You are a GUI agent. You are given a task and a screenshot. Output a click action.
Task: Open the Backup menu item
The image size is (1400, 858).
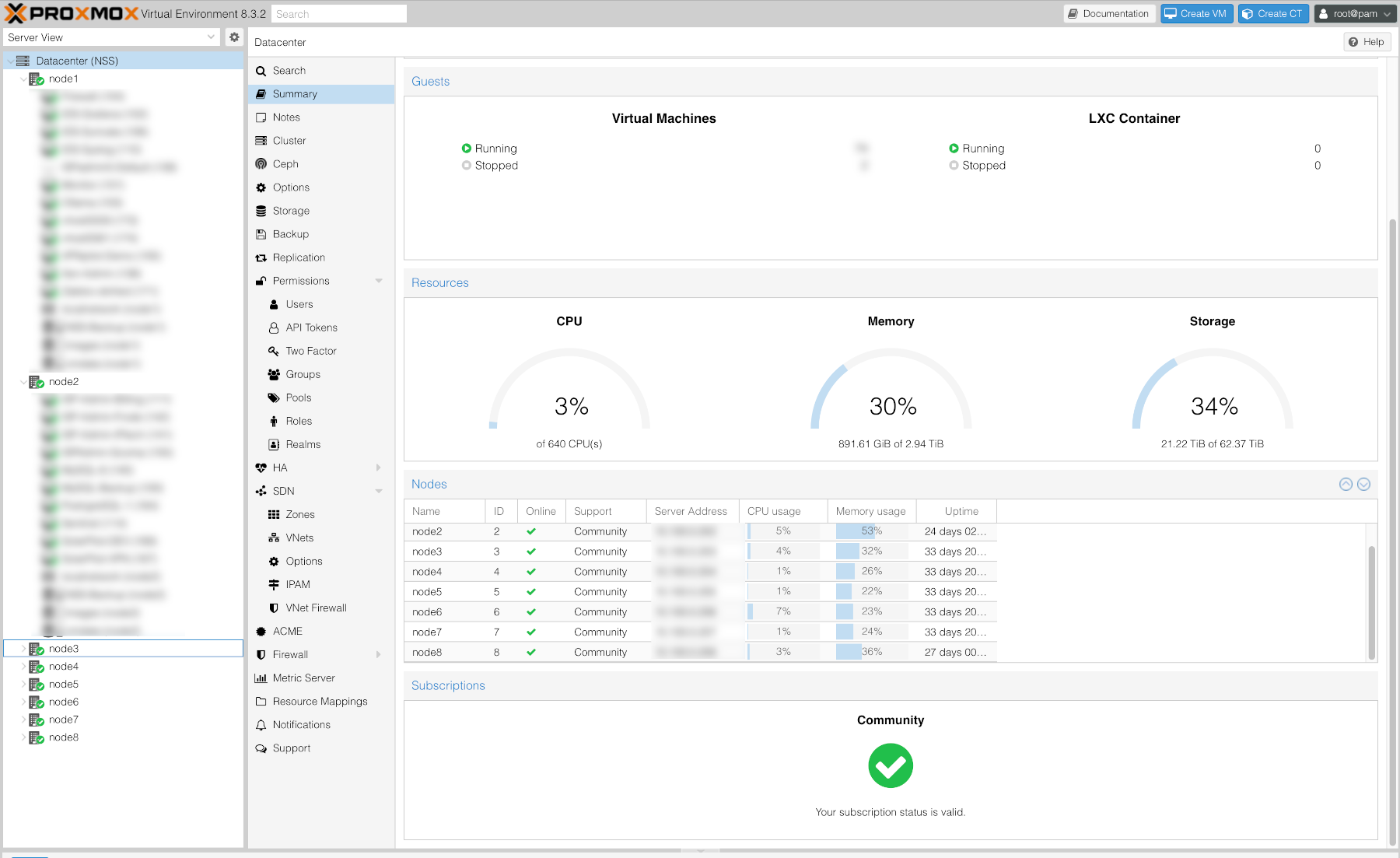pyautogui.click(x=291, y=234)
